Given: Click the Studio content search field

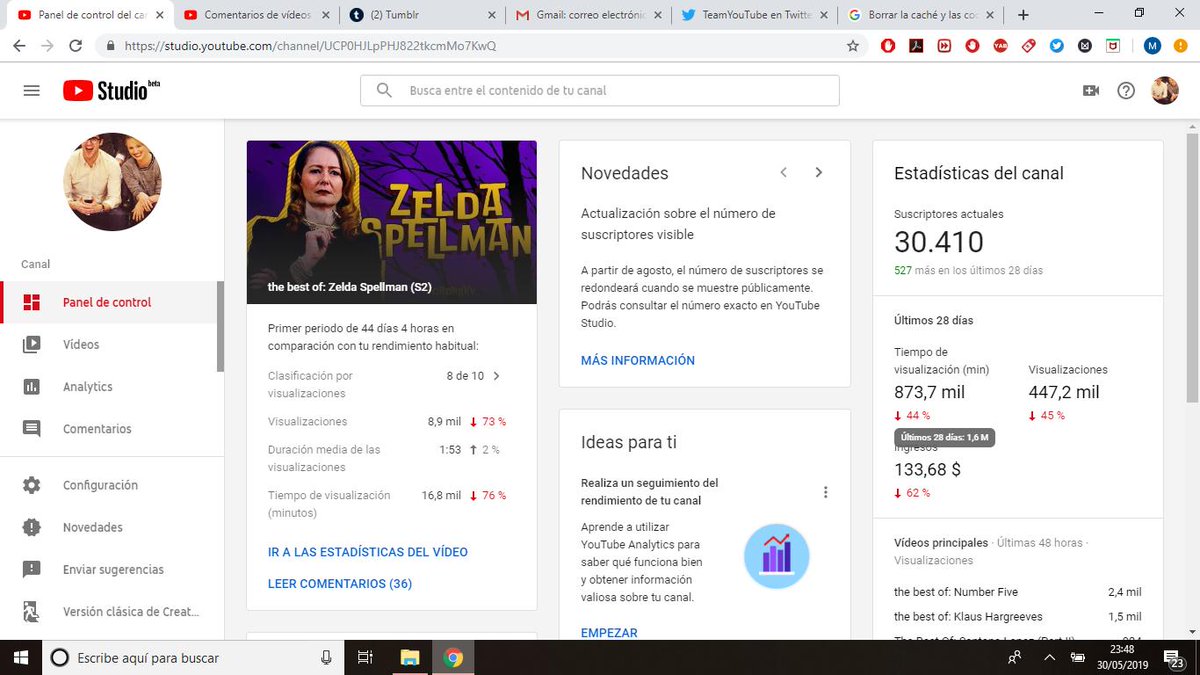Looking at the screenshot, I should coord(600,90).
